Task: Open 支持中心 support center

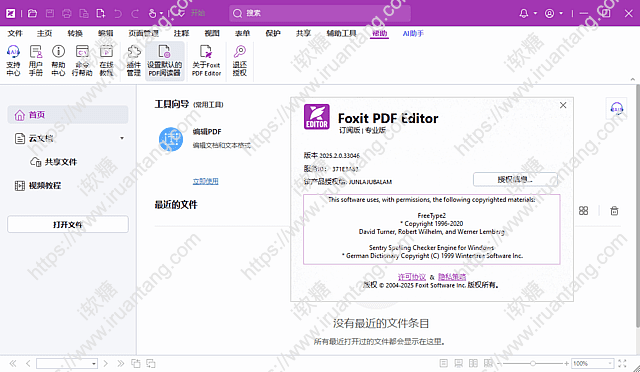Action: pyautogui.click(x=13, y=60)
